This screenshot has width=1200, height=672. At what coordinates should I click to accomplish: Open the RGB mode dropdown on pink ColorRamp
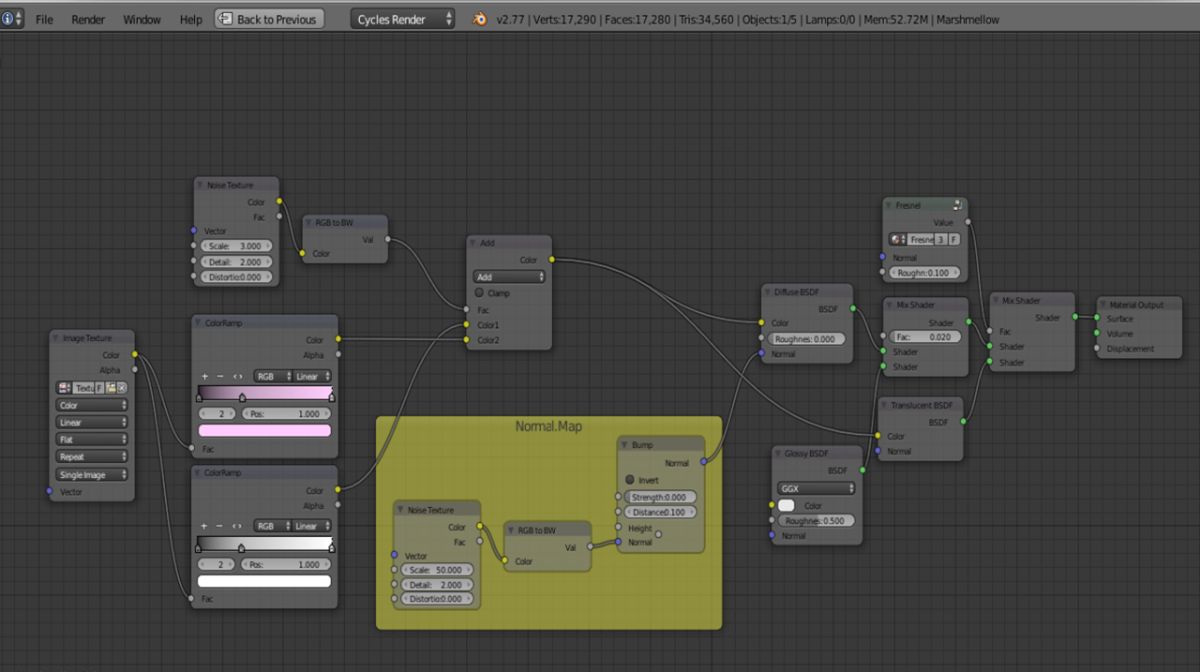(271, 376)
